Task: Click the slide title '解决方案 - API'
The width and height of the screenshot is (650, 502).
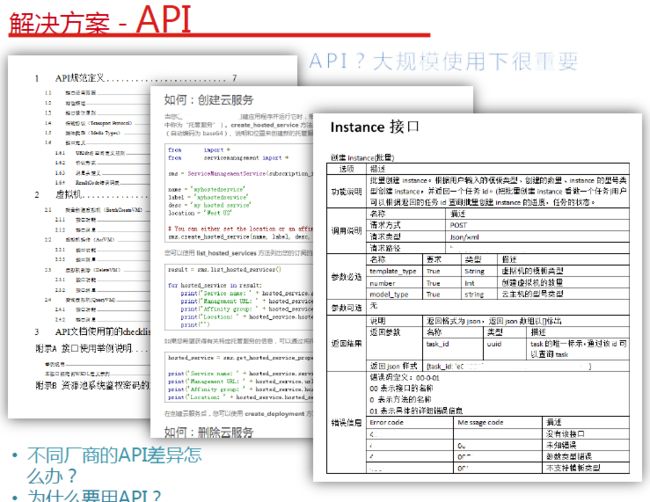Action: (x=100, y=20)
